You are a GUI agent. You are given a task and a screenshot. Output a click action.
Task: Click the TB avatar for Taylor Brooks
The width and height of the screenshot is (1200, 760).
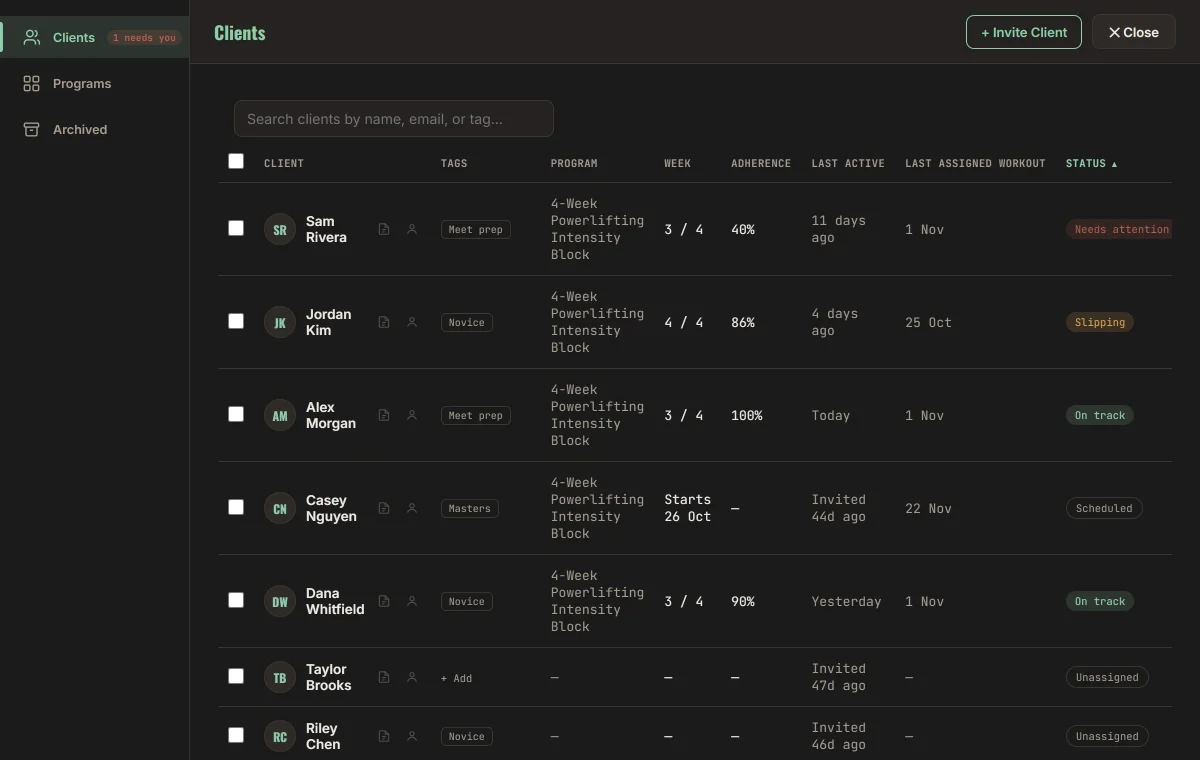pos(280,677)
